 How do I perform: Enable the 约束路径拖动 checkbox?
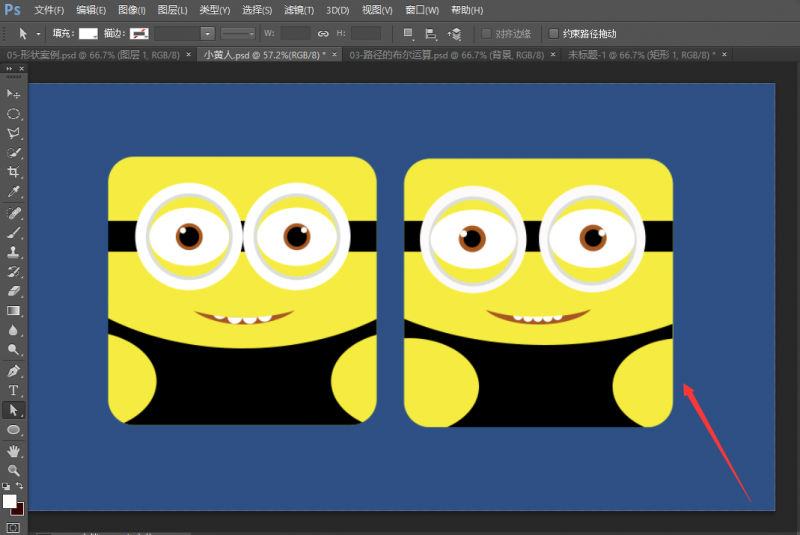tap(554, 33)
